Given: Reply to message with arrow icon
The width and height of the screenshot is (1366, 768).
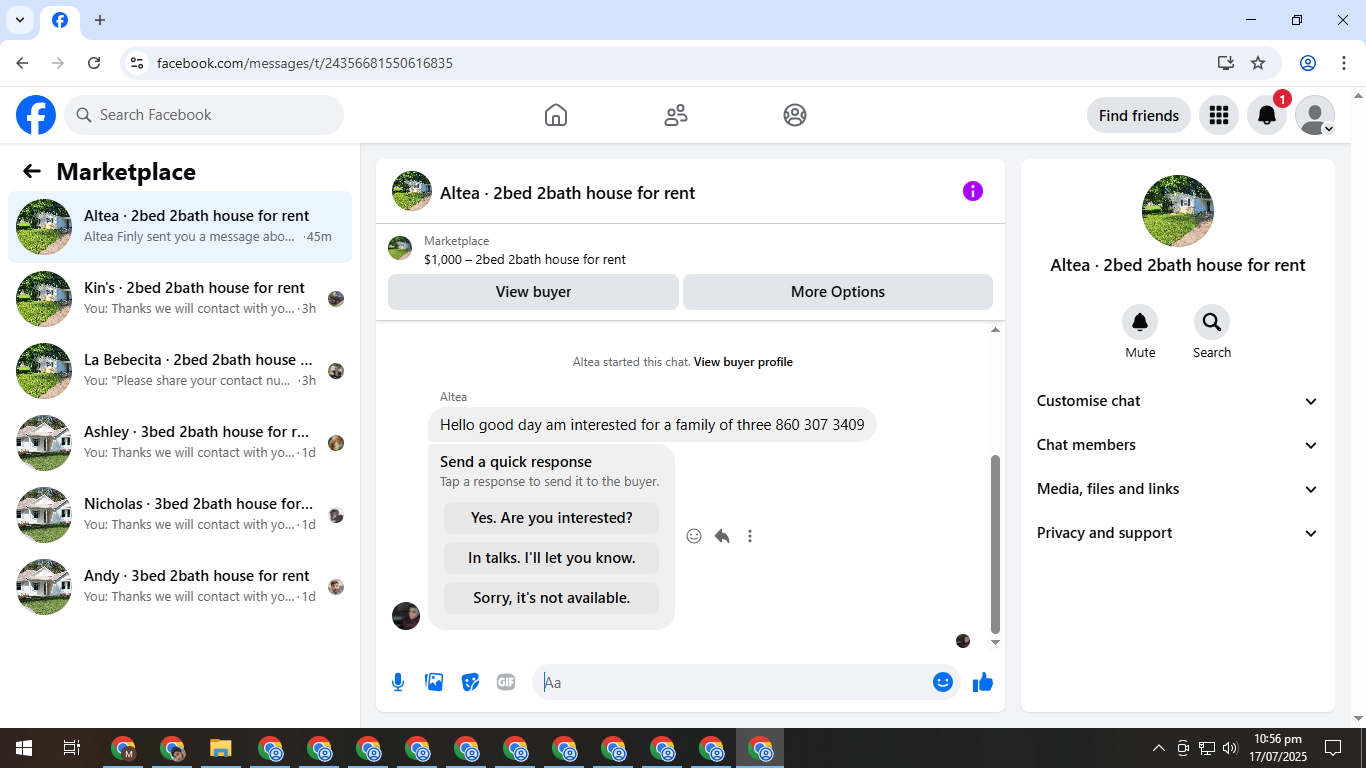Looking at the screenshot, I should (722, 536).
